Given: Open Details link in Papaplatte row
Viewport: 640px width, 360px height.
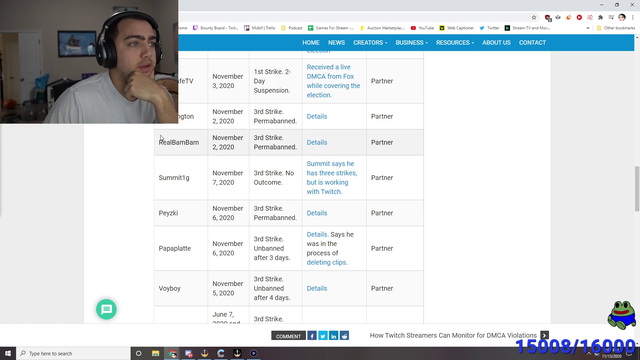Looking at the screenshot, I should coord(317,234).
